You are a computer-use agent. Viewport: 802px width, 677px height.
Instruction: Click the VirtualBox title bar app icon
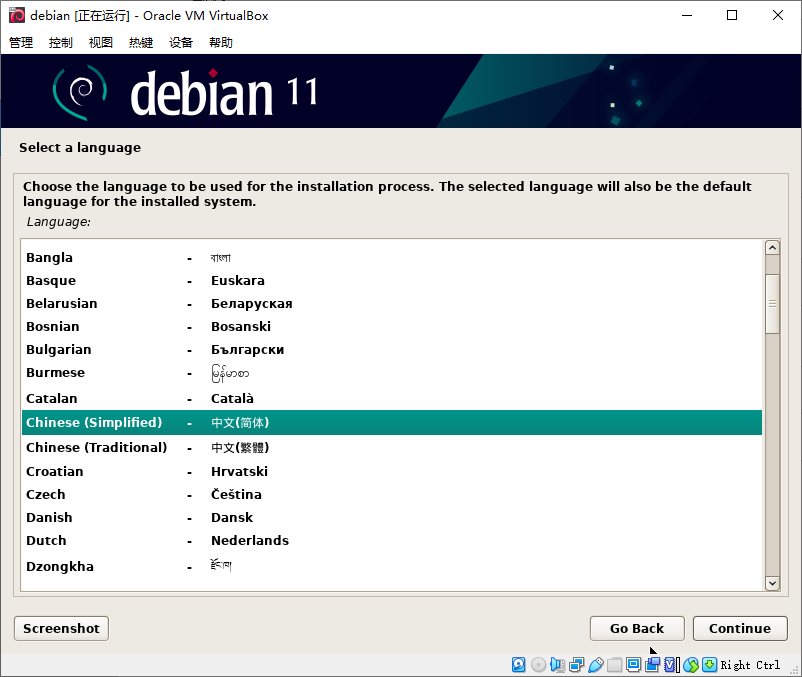pos(16,15)
